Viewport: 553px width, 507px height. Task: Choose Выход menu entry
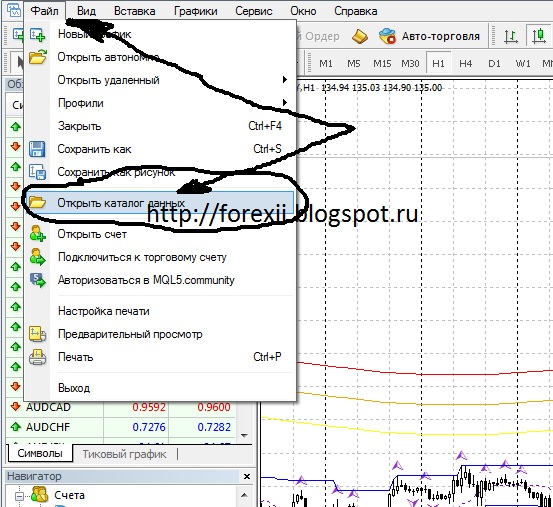(160, 388)
